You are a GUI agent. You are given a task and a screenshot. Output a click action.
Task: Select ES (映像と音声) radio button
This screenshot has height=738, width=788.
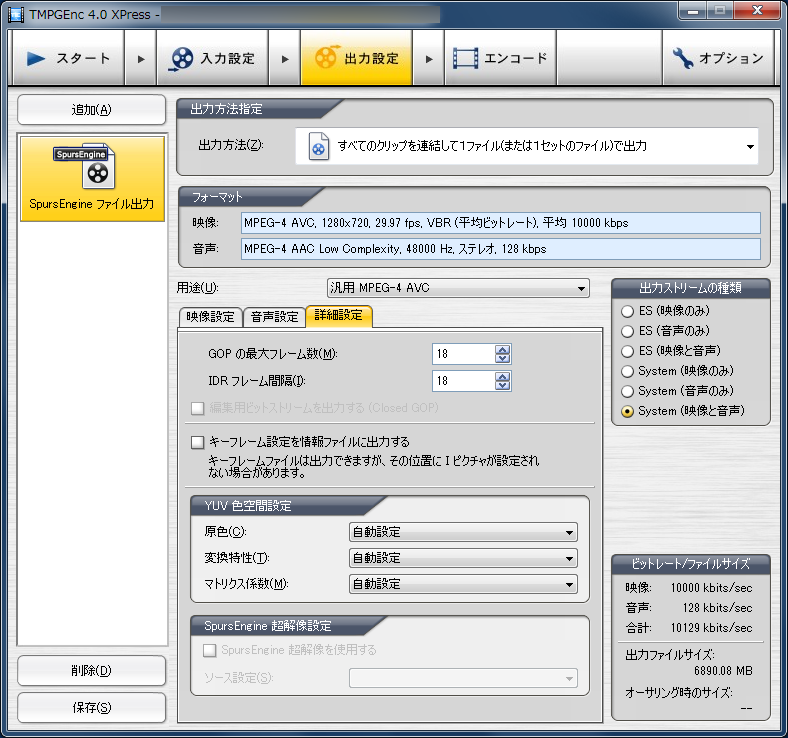627,351
